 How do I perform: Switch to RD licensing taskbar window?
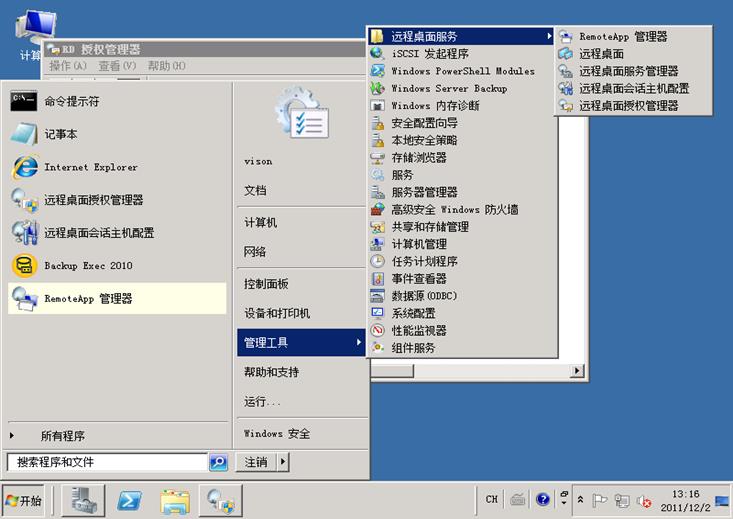221,501
